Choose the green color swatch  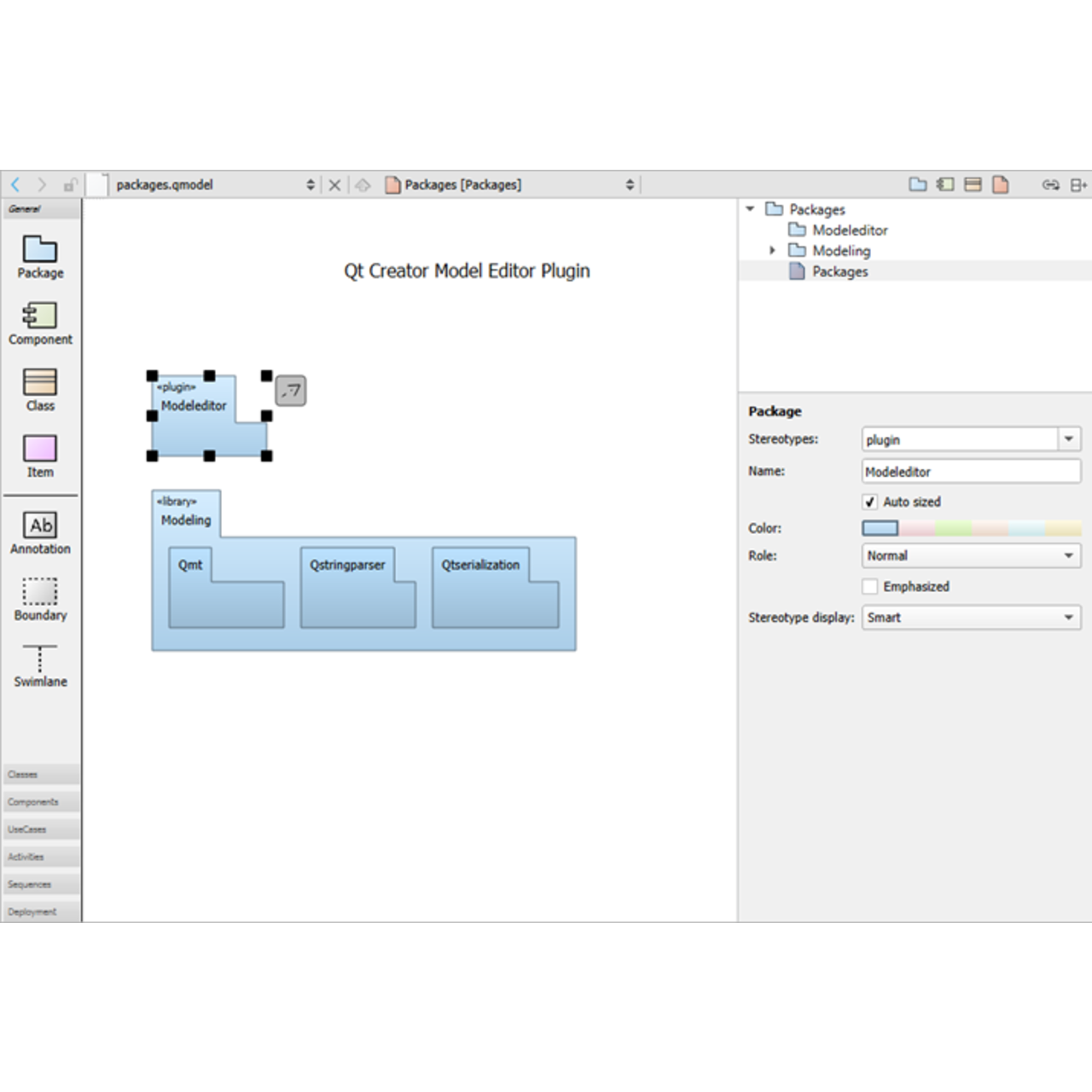[953, 529]
